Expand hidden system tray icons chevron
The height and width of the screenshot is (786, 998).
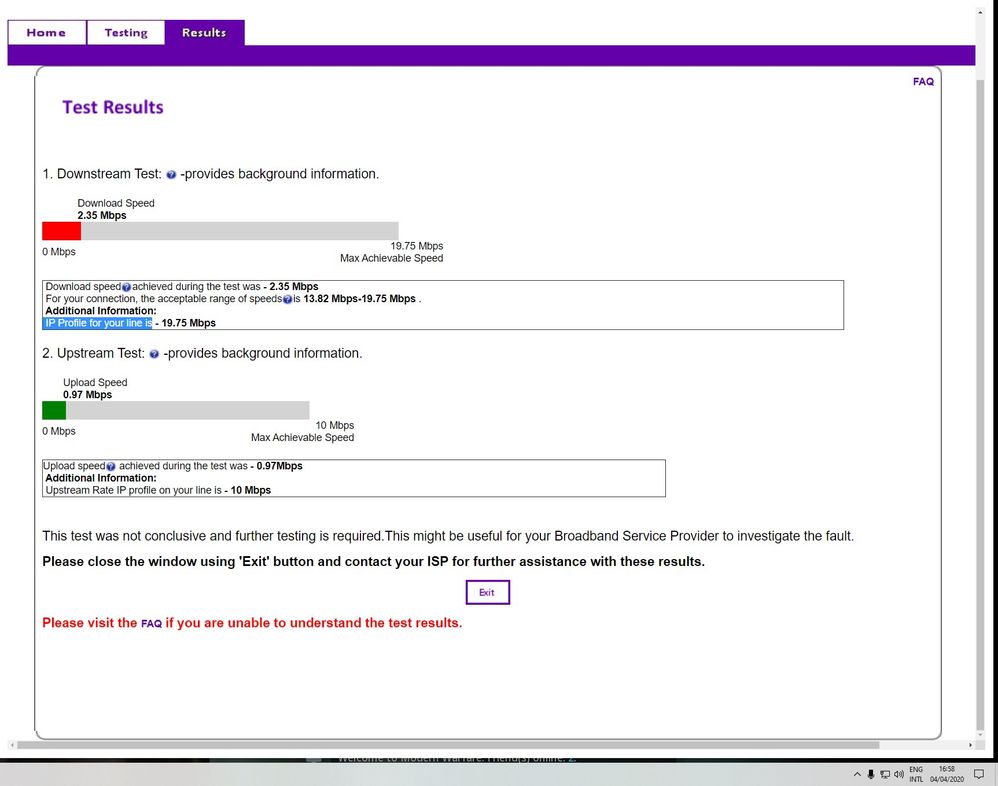click(857, 774)
